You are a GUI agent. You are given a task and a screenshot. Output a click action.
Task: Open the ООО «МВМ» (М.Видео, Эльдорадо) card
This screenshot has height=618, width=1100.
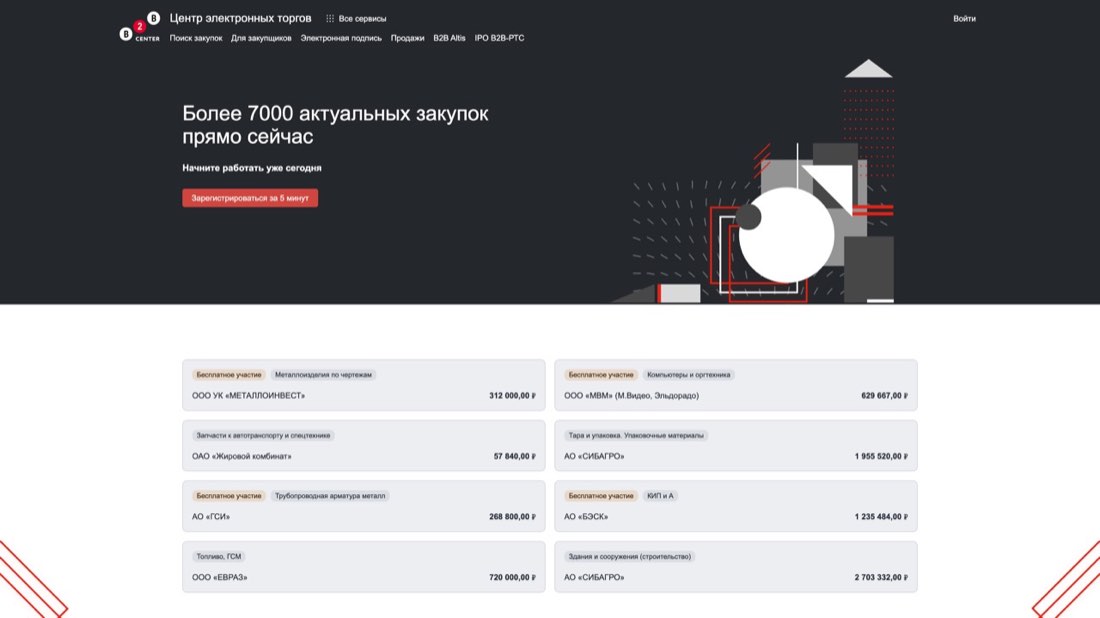coord(736,385)
